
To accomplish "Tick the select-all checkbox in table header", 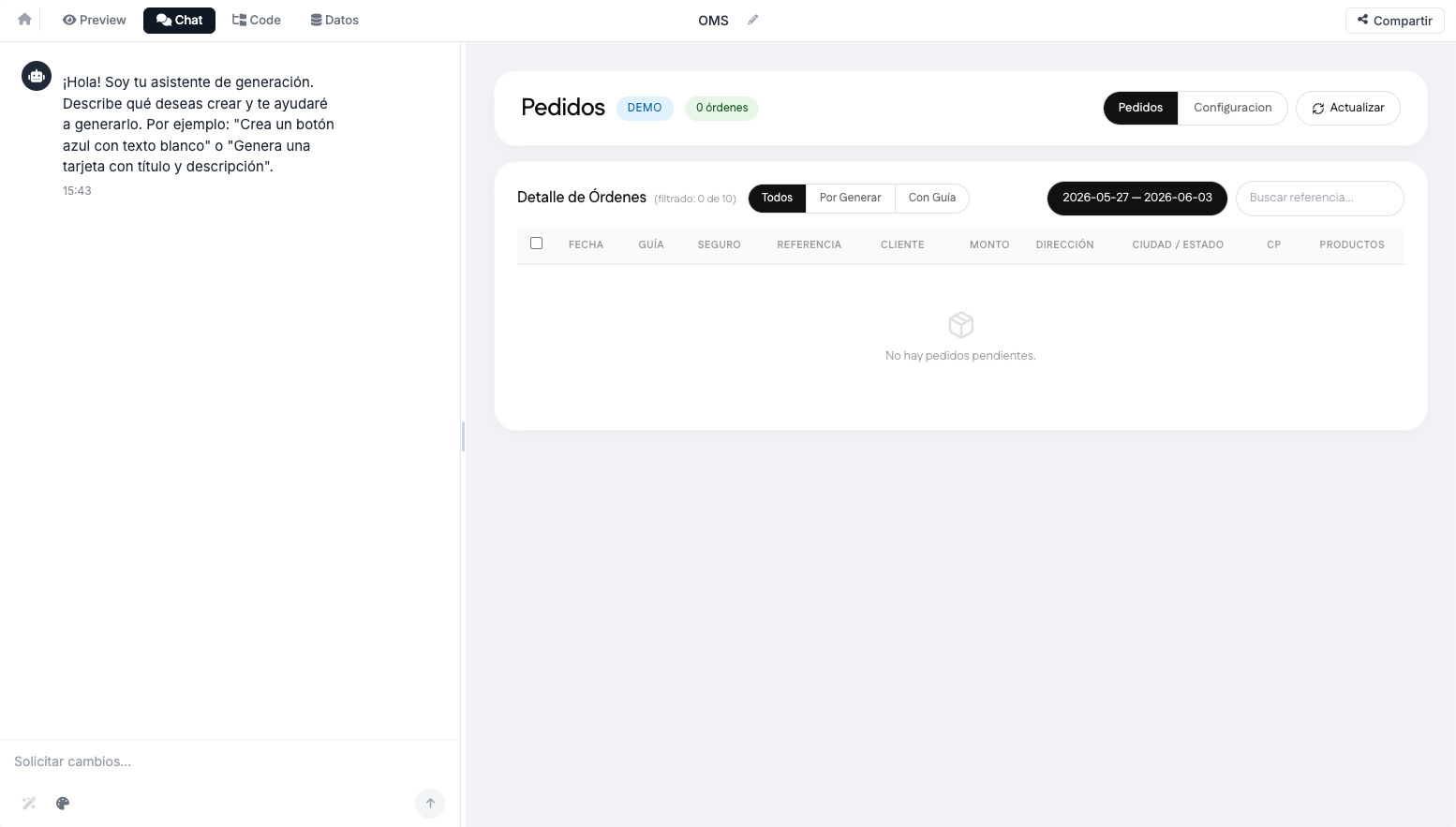I will tap(536, 244).
